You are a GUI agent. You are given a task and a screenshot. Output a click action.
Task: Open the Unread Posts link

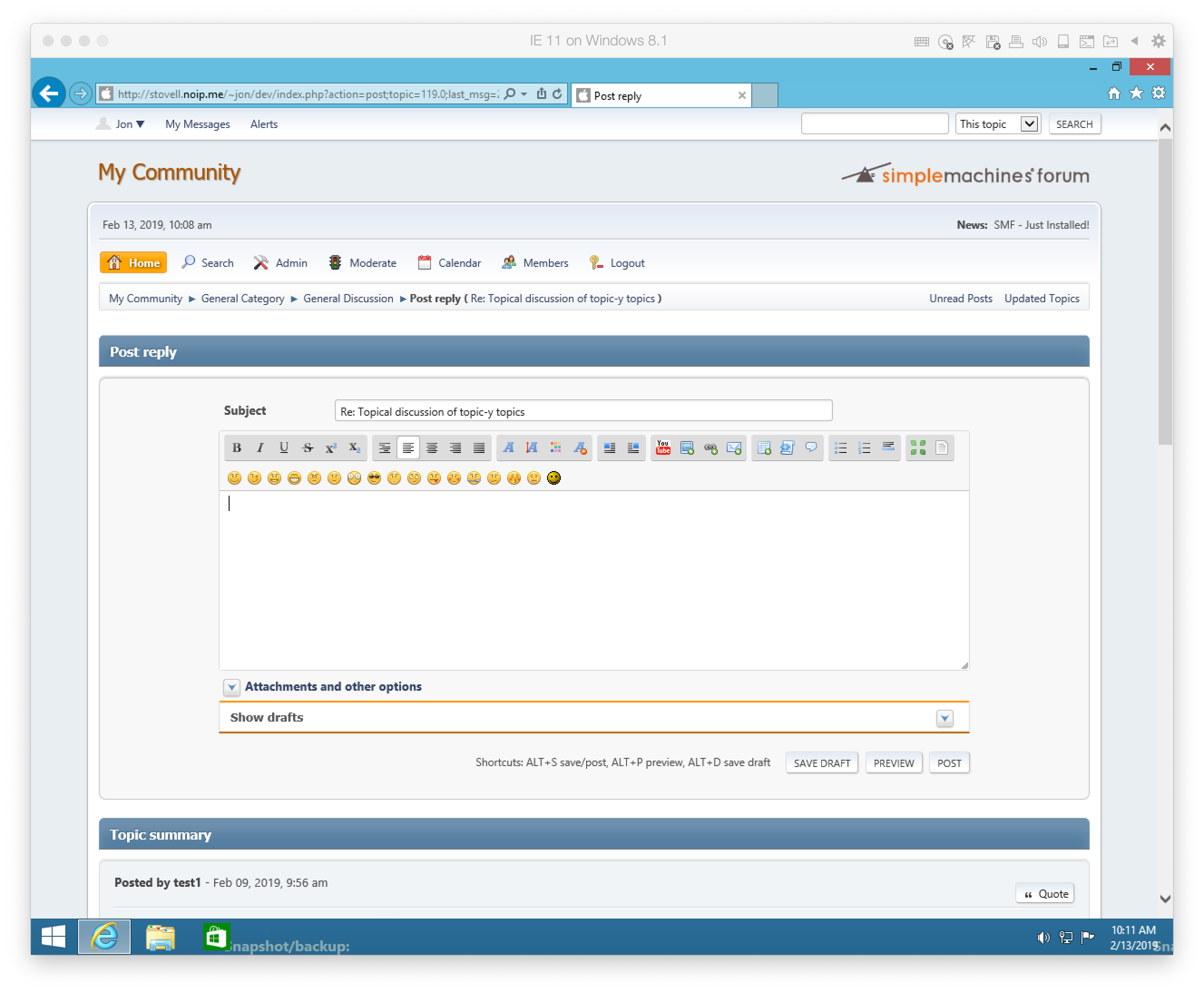pos(961,299)
